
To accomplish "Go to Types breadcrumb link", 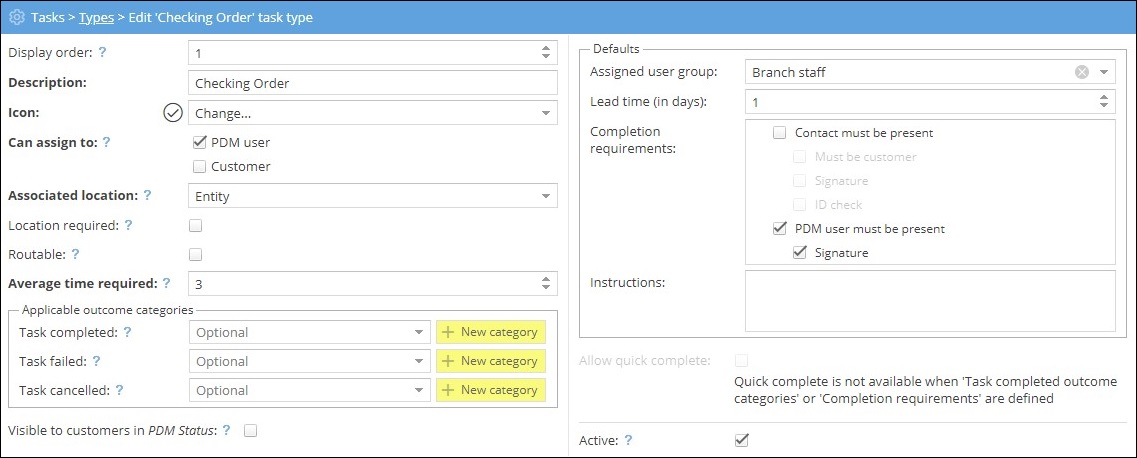I will click(96, 18).
